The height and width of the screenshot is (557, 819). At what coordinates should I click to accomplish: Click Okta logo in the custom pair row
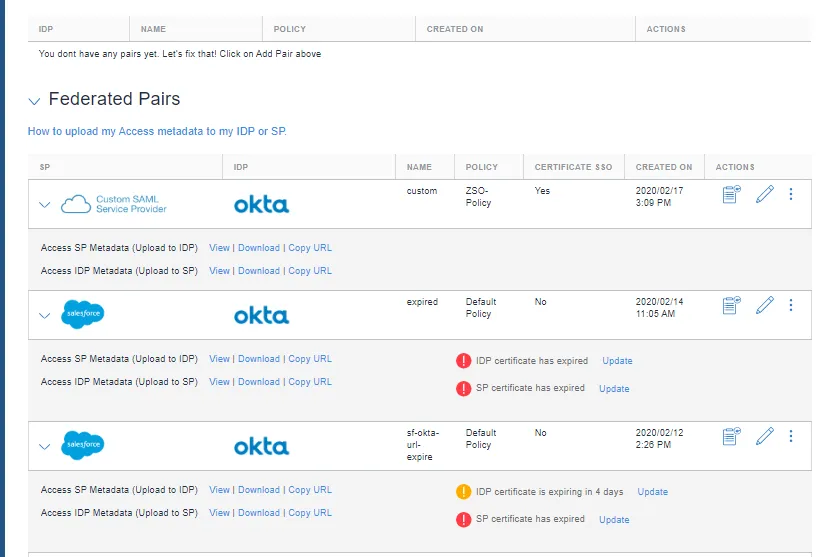click(261, 205)
